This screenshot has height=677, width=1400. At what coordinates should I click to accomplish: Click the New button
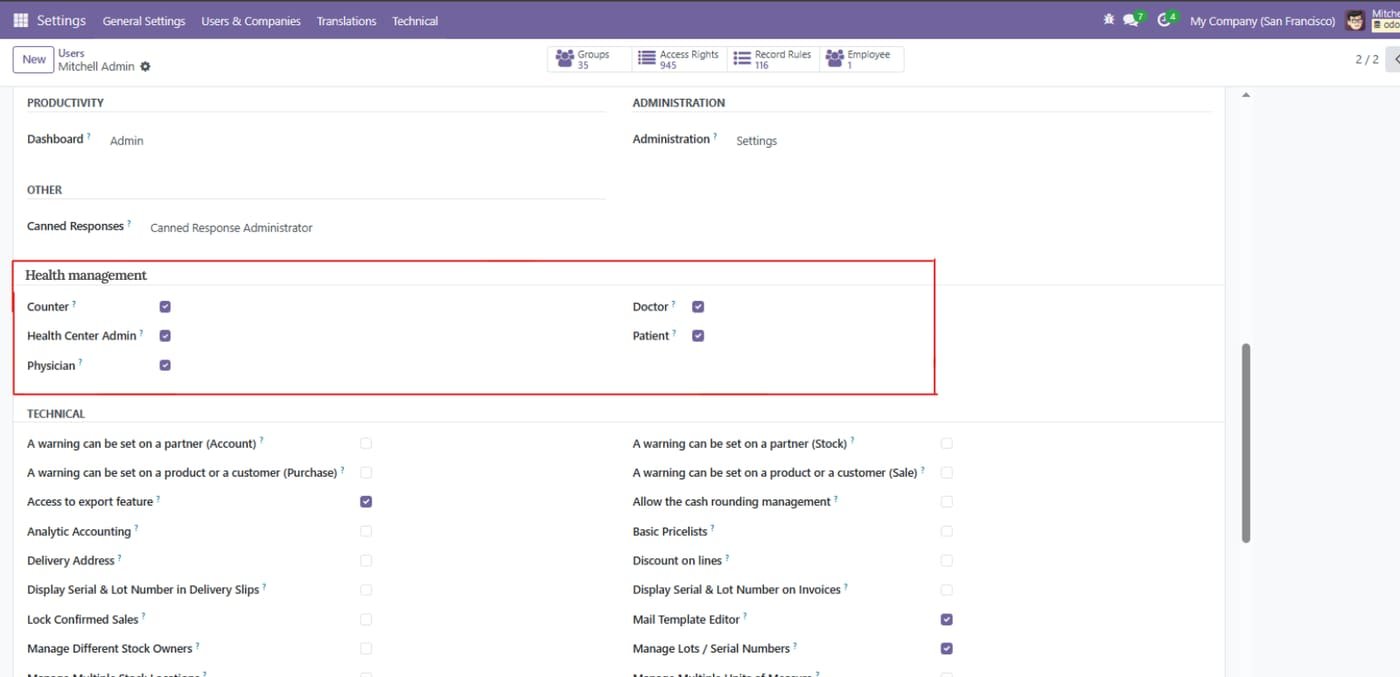point(34,59)
